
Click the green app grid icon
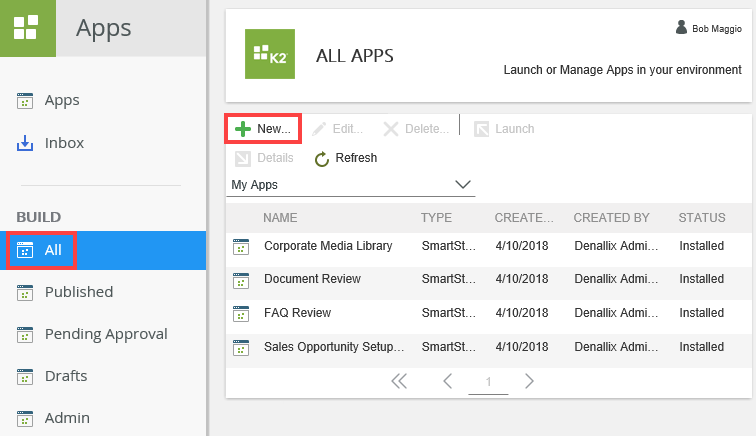[27, 28]
